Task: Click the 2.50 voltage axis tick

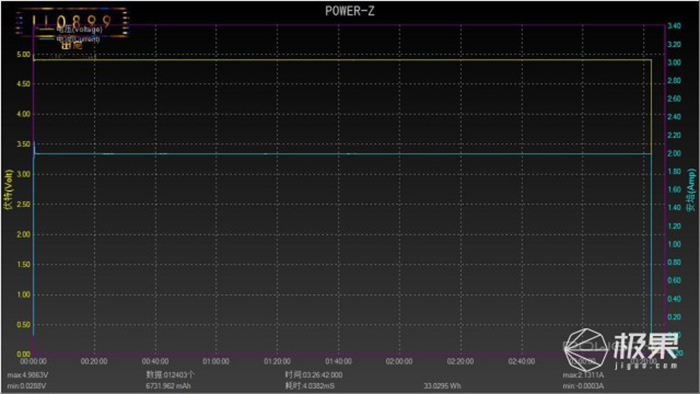Action: [x=24, y=204]
